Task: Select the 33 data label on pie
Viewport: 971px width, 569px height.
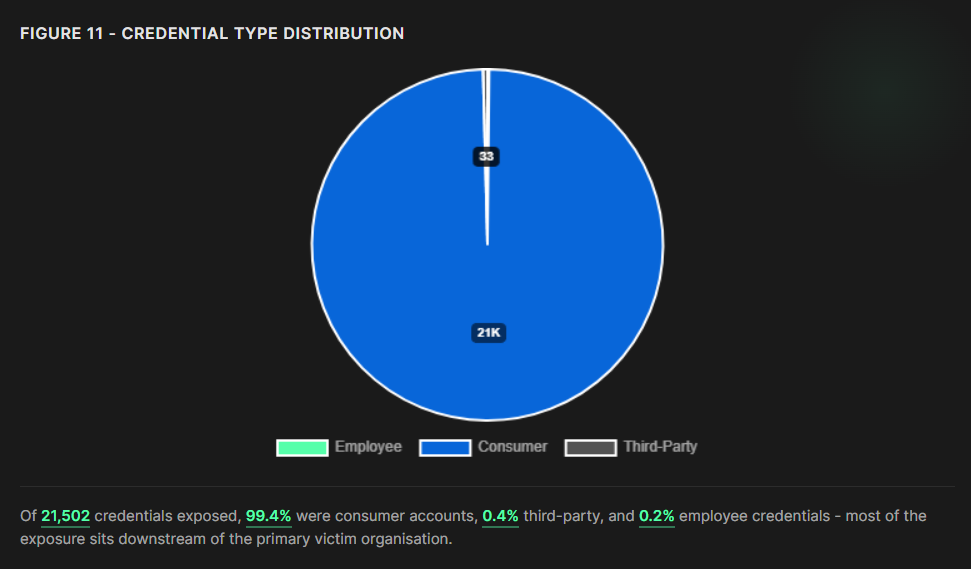Action: click(486, 157)
